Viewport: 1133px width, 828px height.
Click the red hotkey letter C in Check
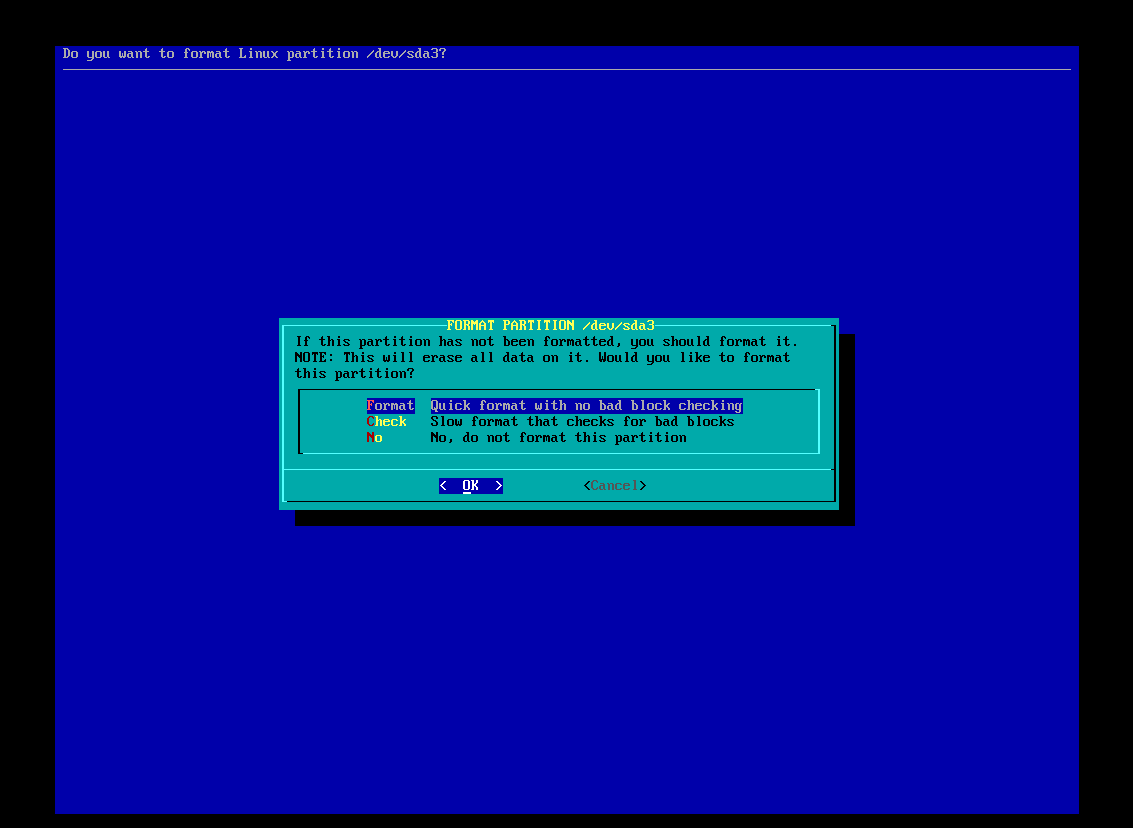pos(371,422)
